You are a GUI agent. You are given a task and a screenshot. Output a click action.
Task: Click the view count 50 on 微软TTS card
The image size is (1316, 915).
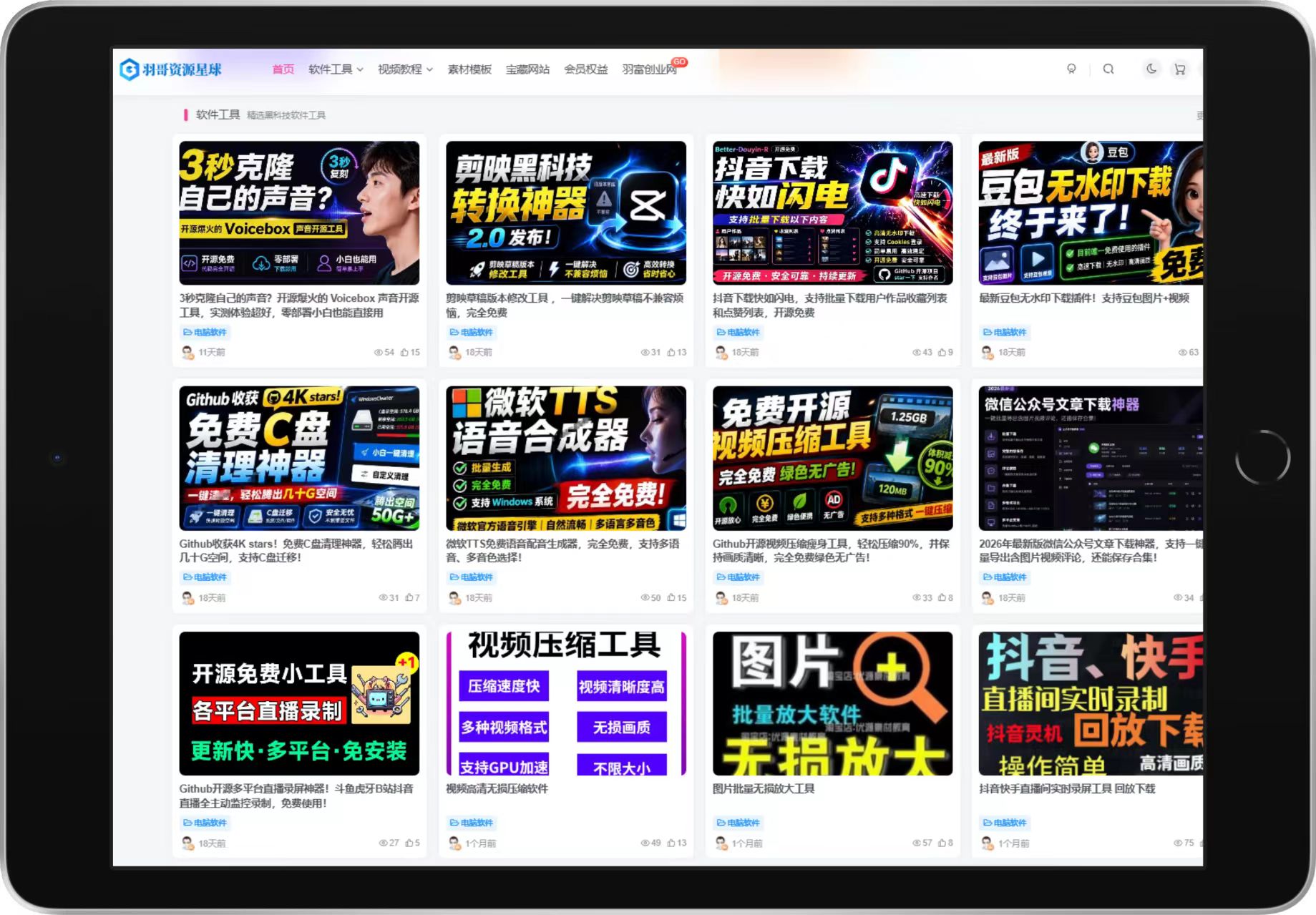650,597
